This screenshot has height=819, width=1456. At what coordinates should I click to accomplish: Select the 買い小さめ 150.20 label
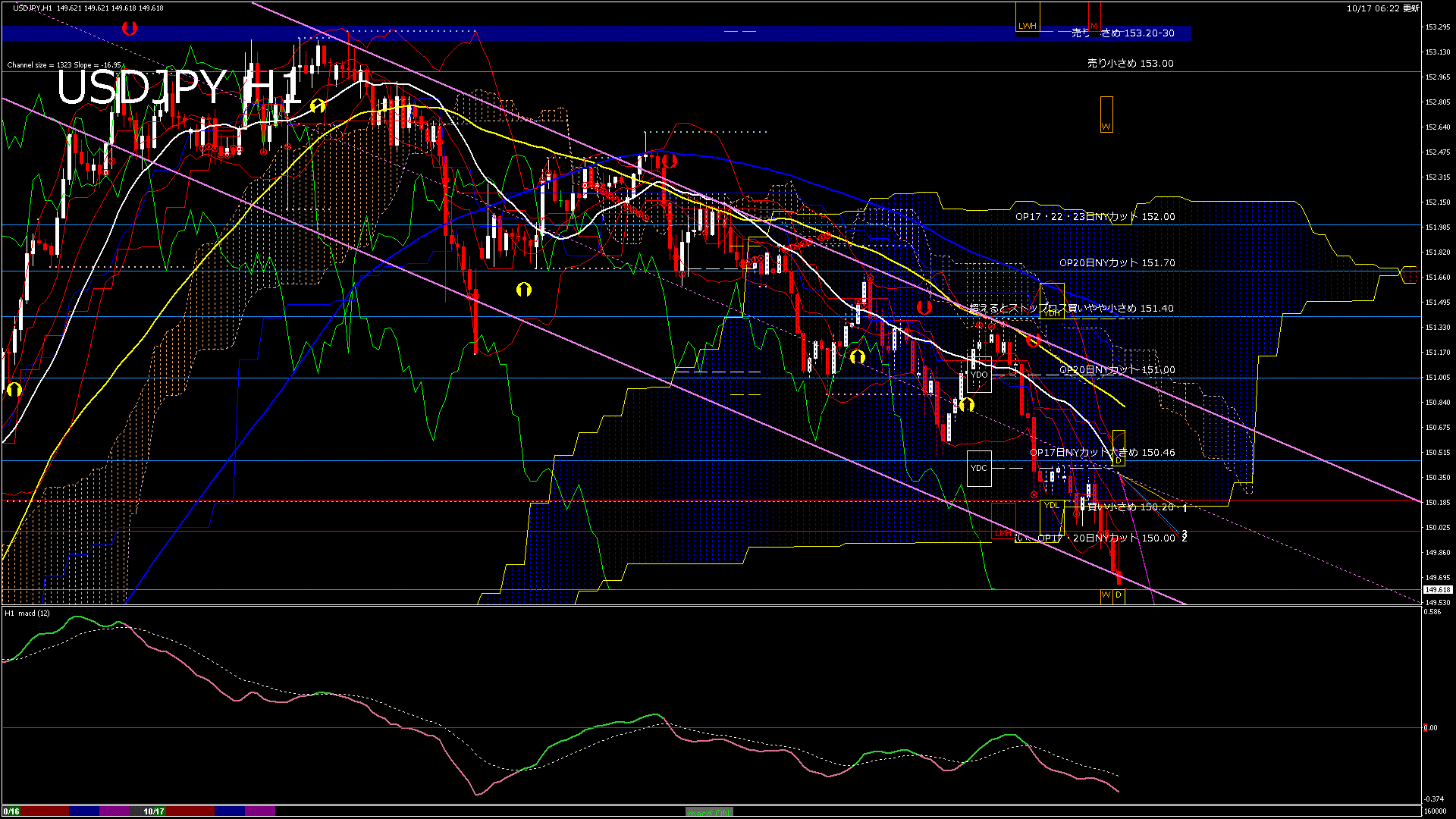click(x=1130, y=507)
